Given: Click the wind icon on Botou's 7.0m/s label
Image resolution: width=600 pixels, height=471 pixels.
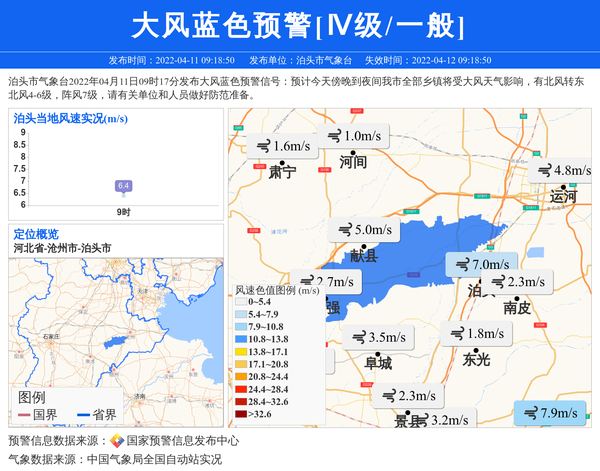Looking at the screenshot, I should (x=463, y=265).
